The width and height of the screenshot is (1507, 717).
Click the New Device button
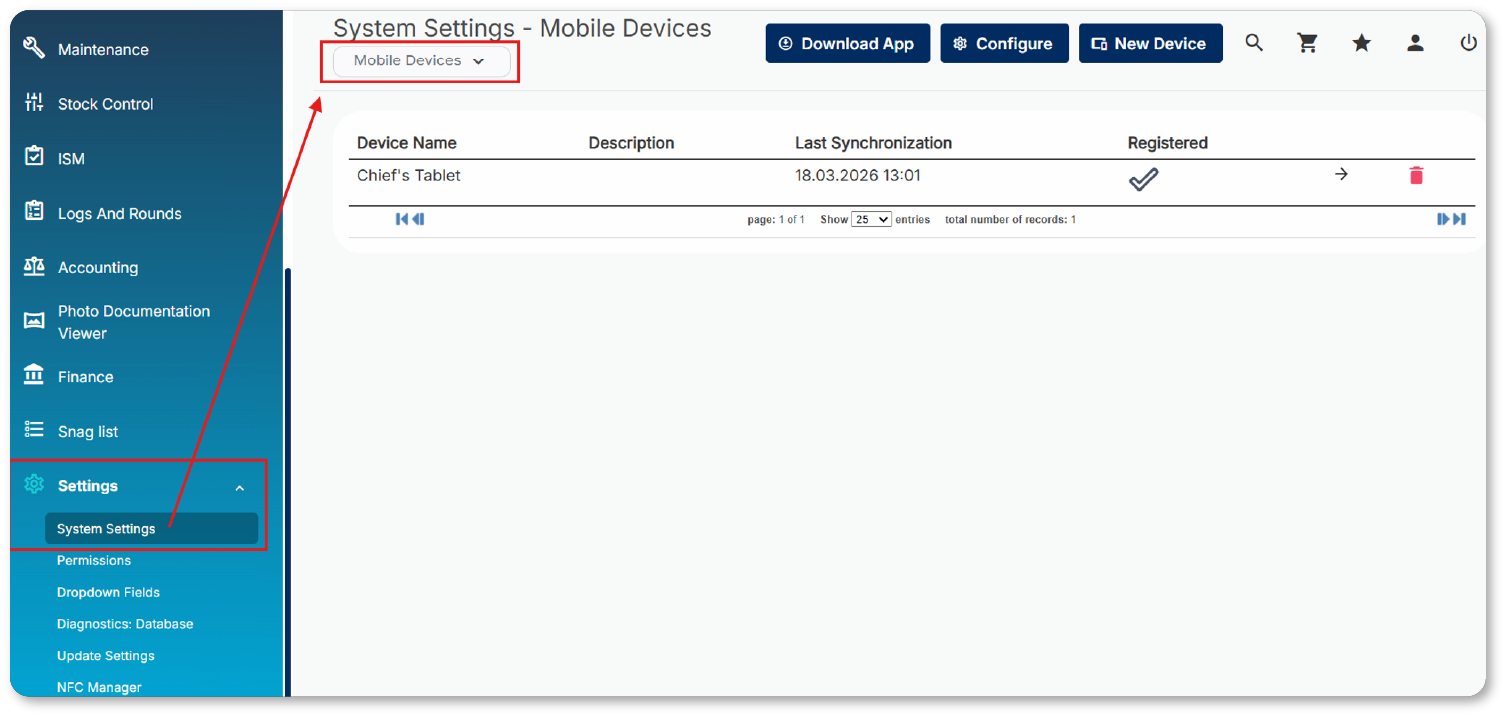click(1150, 44)
